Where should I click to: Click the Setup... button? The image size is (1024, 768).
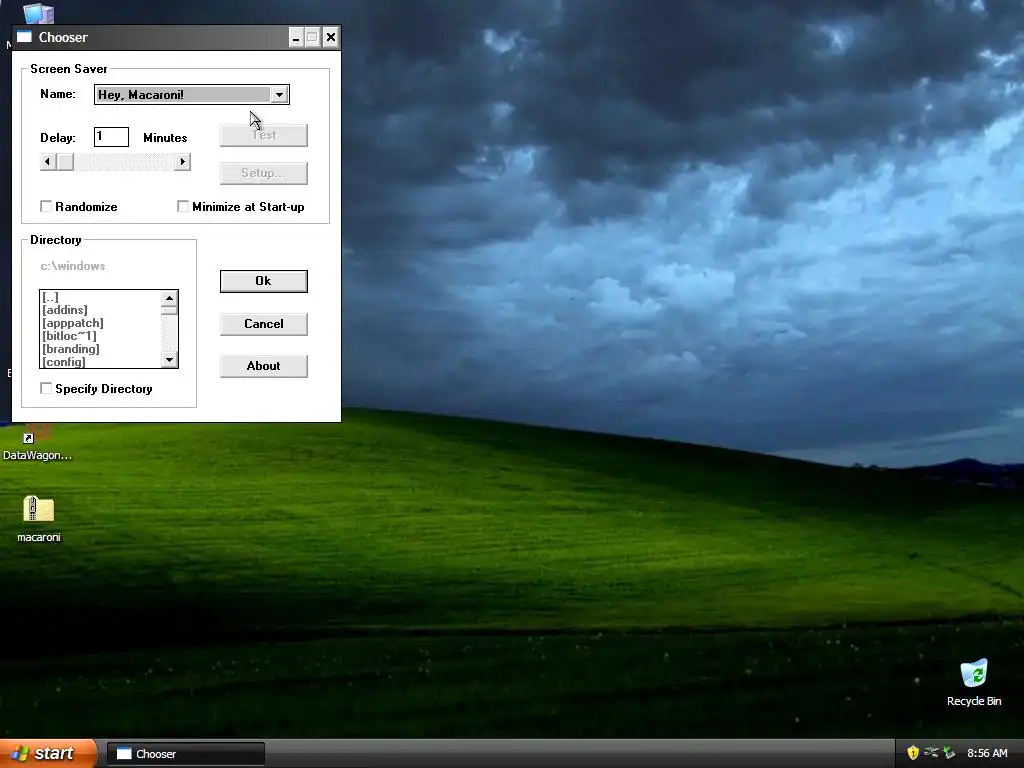pos(264,173)
